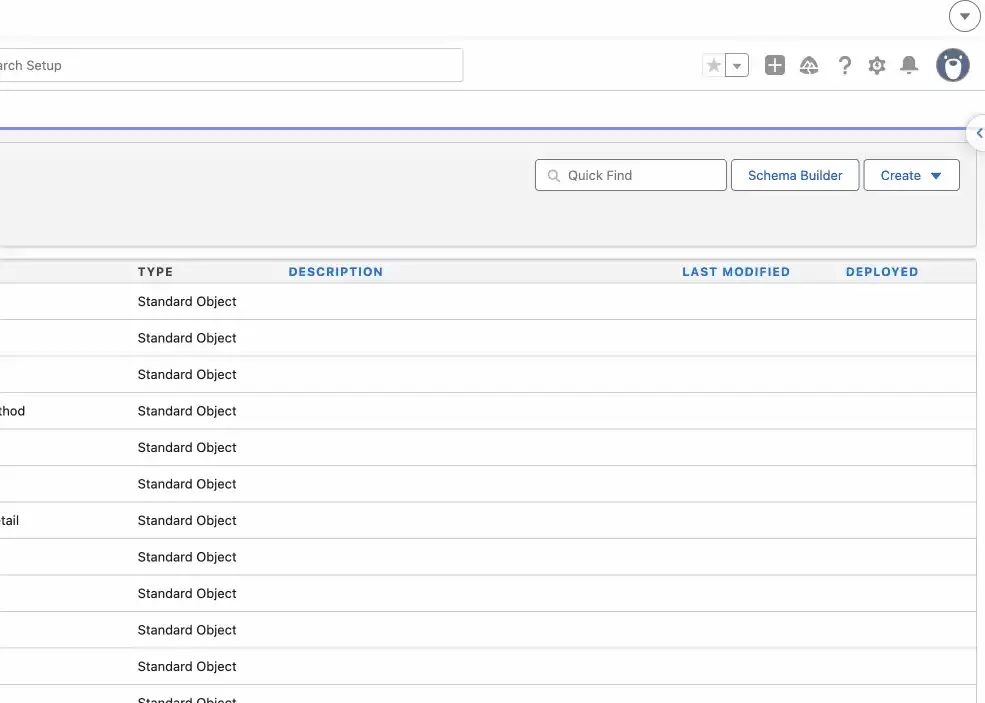Open the object row ending in "thod"
The image size is (985, 703).
point(13,411)
